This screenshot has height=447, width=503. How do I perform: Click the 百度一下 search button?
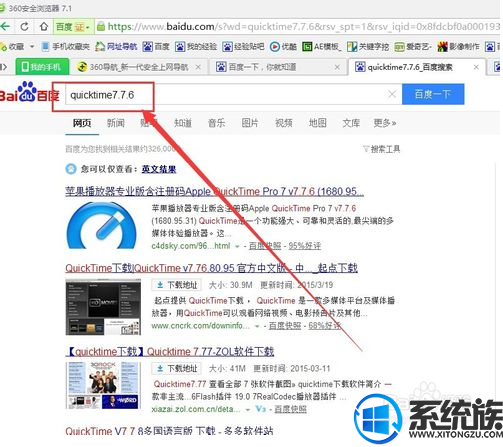click(433, 94)
